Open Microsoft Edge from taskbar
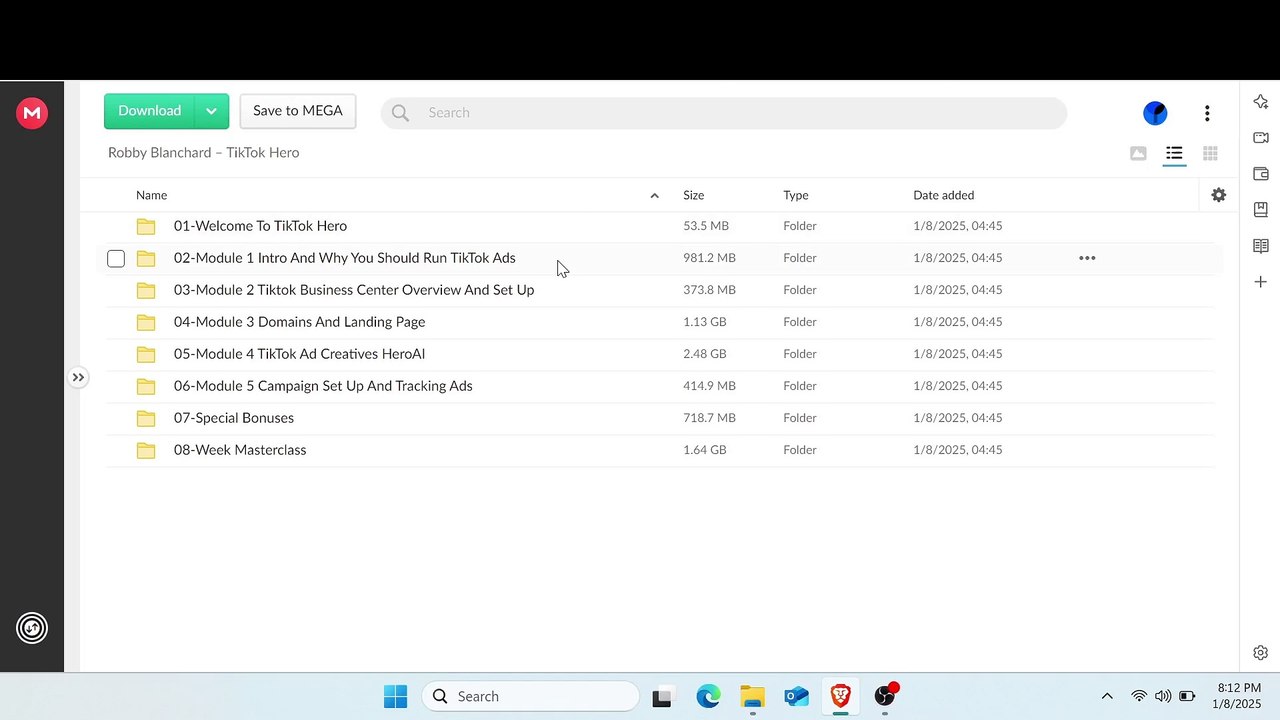The height and width of the screenshot is (720, 1280). (708, 697)
